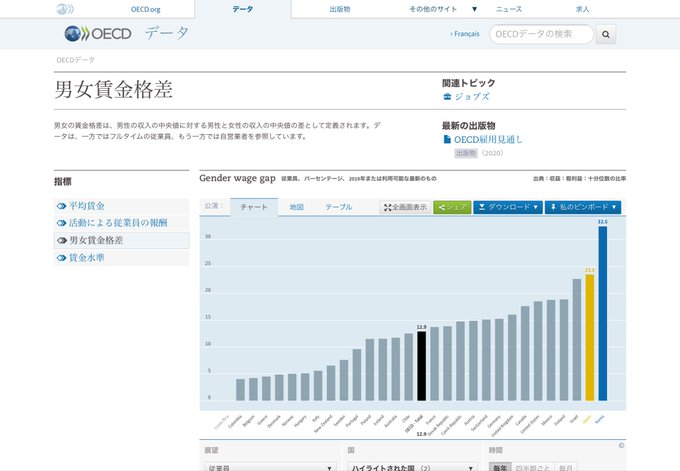
Task: Select the 毎月 monthly time toggle
Action: pyautogui.click(x=566, y=468)
